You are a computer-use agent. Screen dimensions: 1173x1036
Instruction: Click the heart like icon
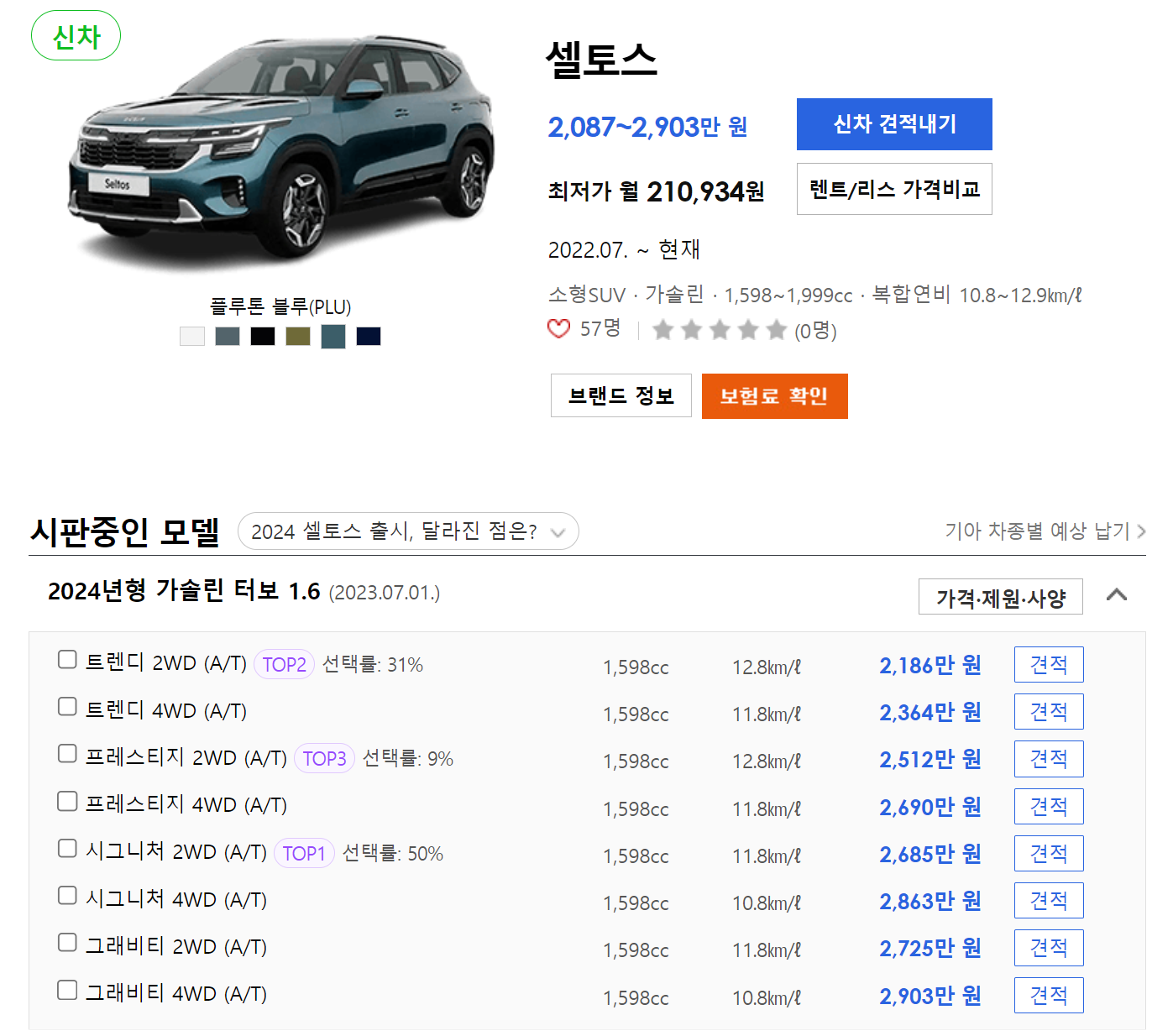click(x=558, y=328)
